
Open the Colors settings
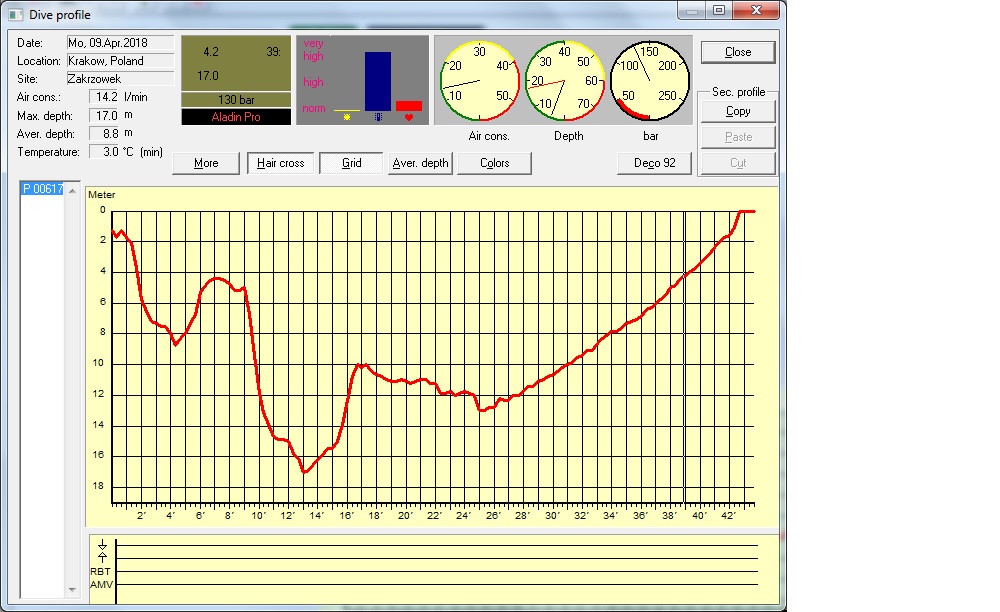click(494, 163)
